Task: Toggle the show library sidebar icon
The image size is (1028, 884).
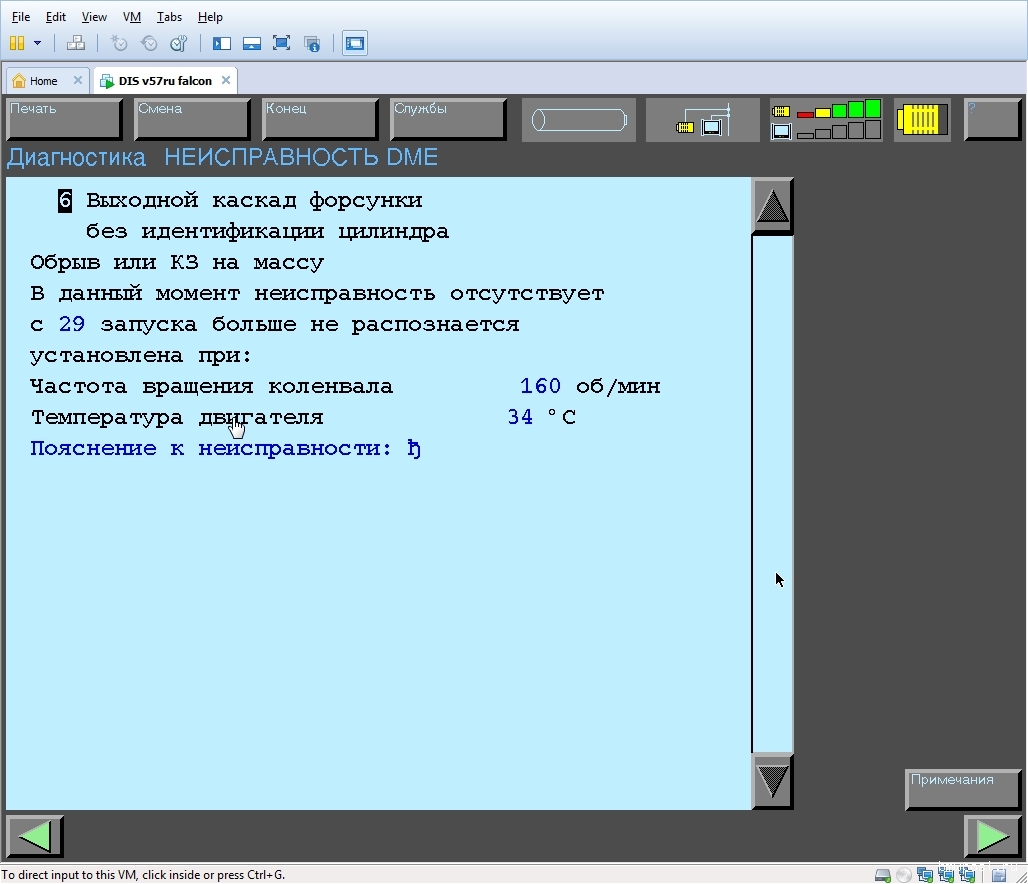Action: pyautogui.click(x=222, y=43)
